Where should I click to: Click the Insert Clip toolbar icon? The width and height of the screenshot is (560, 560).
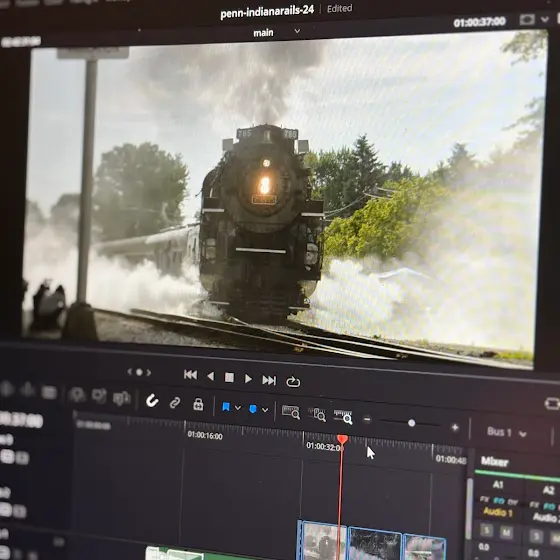(x=77, y=395)
